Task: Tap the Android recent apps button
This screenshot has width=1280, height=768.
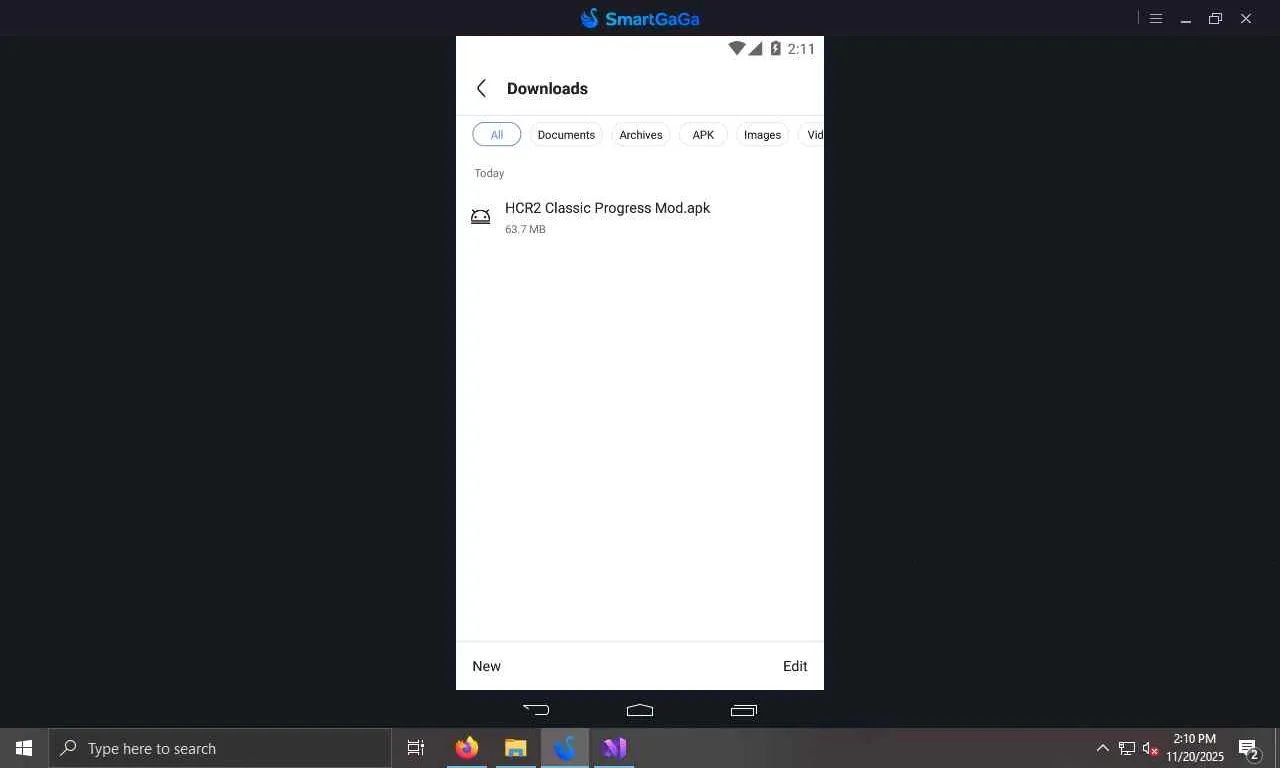Action: click(x=744, y=710)
